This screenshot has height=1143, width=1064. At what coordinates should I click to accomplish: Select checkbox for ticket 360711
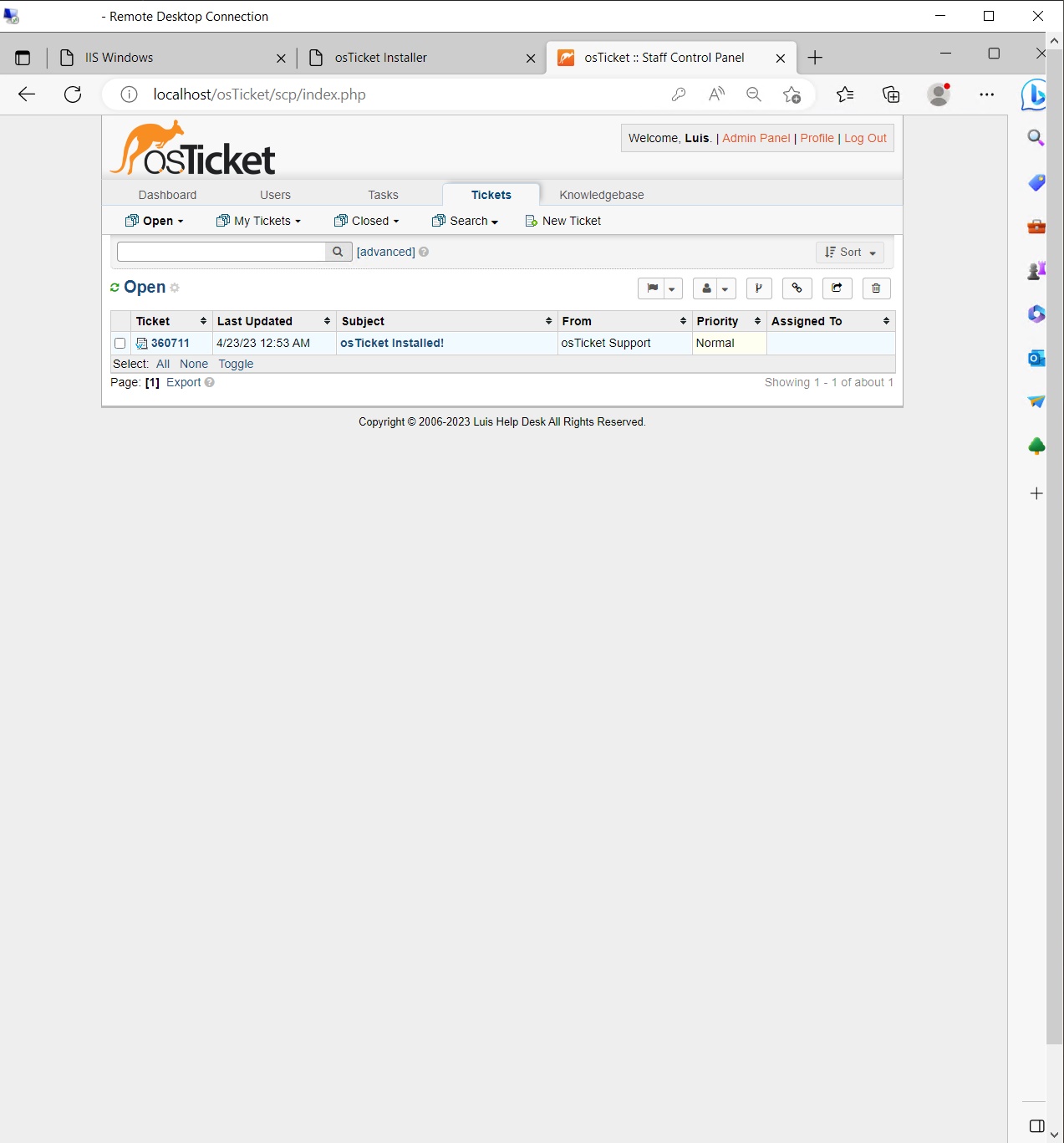120,343
